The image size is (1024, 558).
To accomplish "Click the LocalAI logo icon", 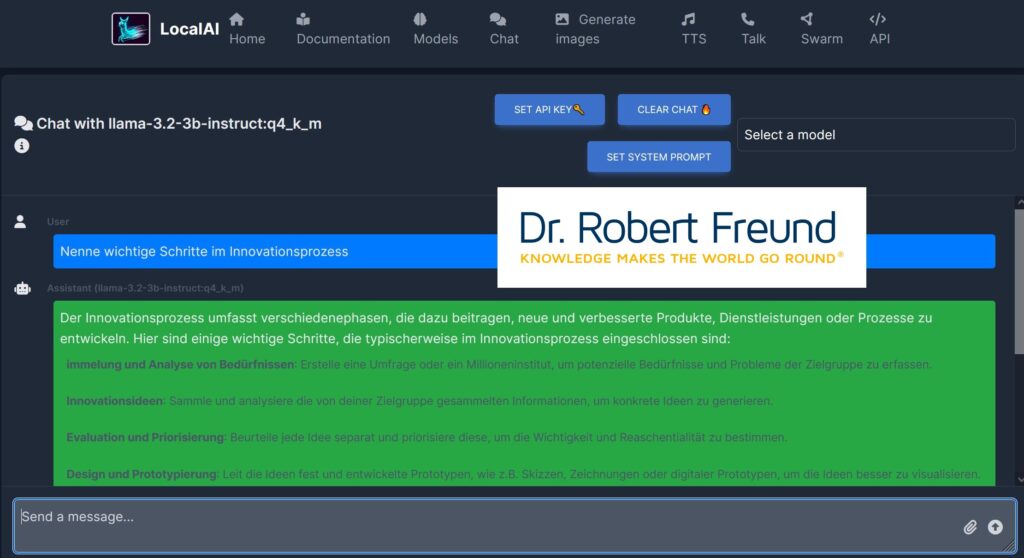I will click(130, 29).
